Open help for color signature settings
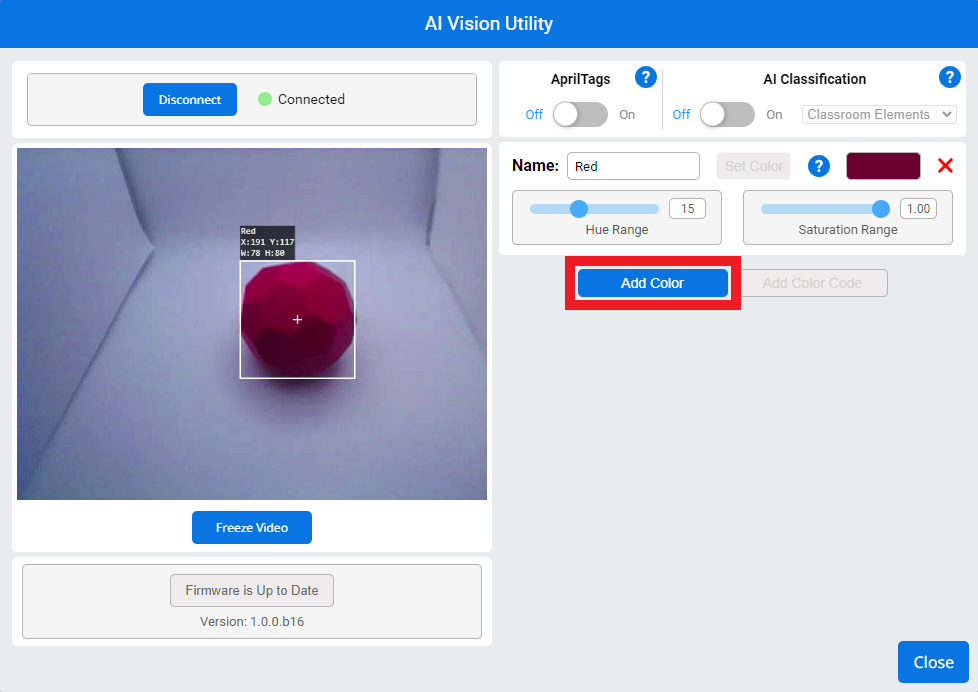The image size is (978, 692). click(x=819, y=166)
